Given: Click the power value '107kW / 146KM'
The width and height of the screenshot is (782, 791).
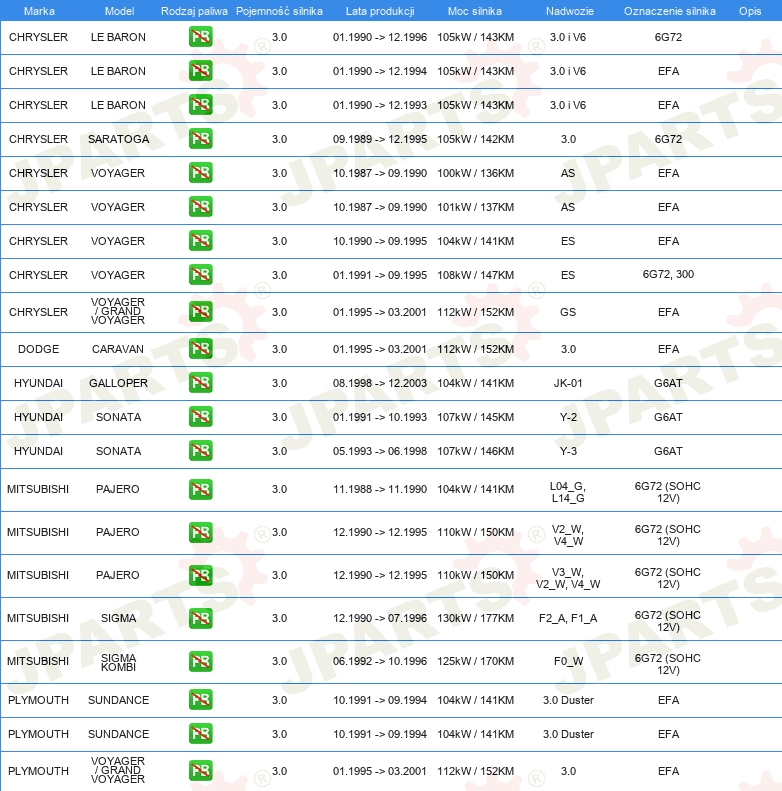Looking at the screenshot, I should pyautogui.click(x=475, y=451).
